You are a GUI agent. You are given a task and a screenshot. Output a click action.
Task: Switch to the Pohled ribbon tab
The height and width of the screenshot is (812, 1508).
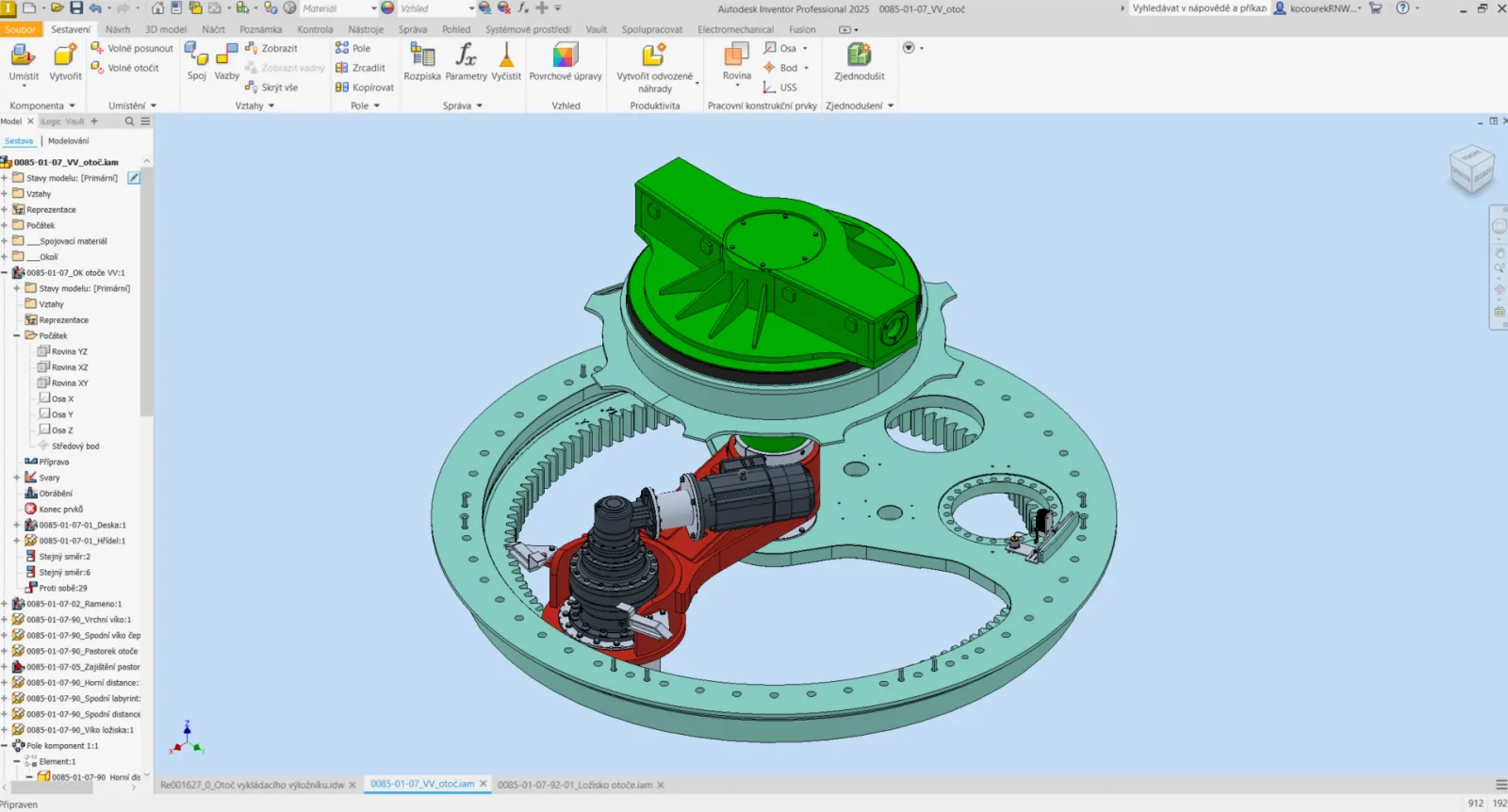(x=456, y=29)
